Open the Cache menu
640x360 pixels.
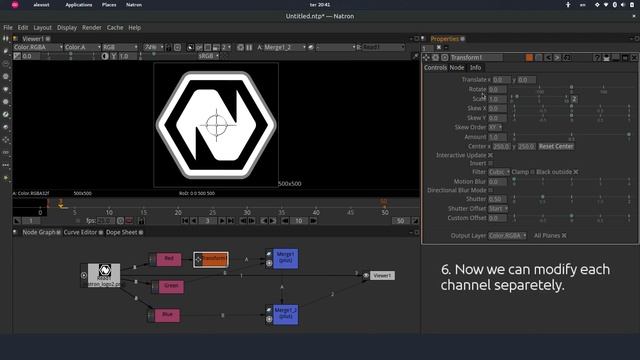tap(115, 27)
